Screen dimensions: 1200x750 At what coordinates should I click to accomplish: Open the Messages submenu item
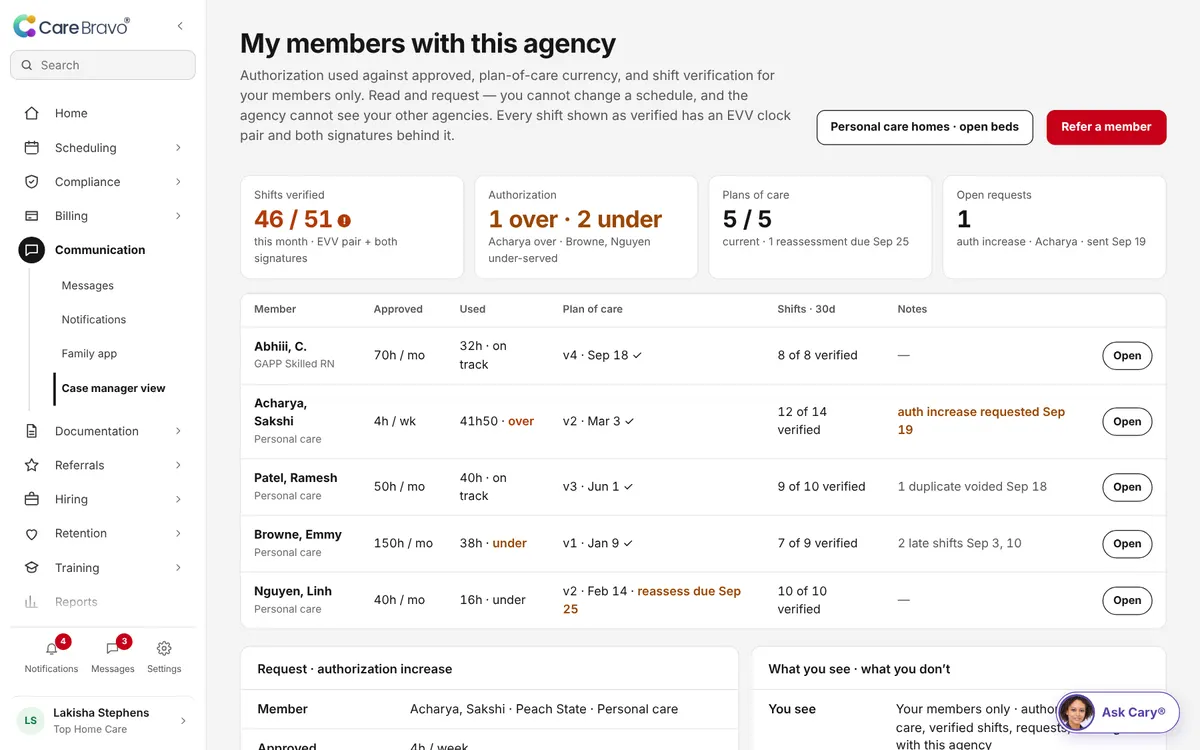tap(88, 285)
